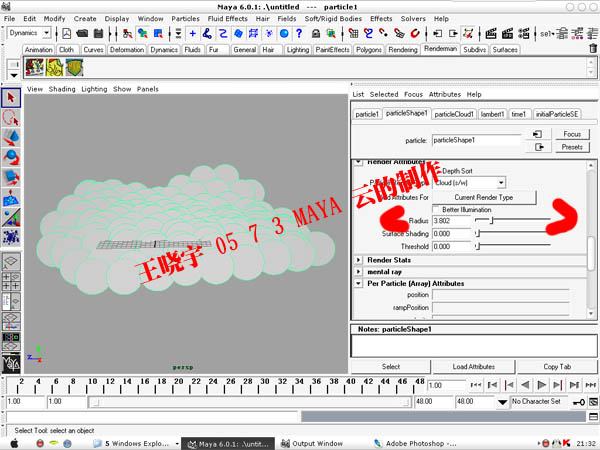Switch to the particleCloud1 tab

(454, 114)
